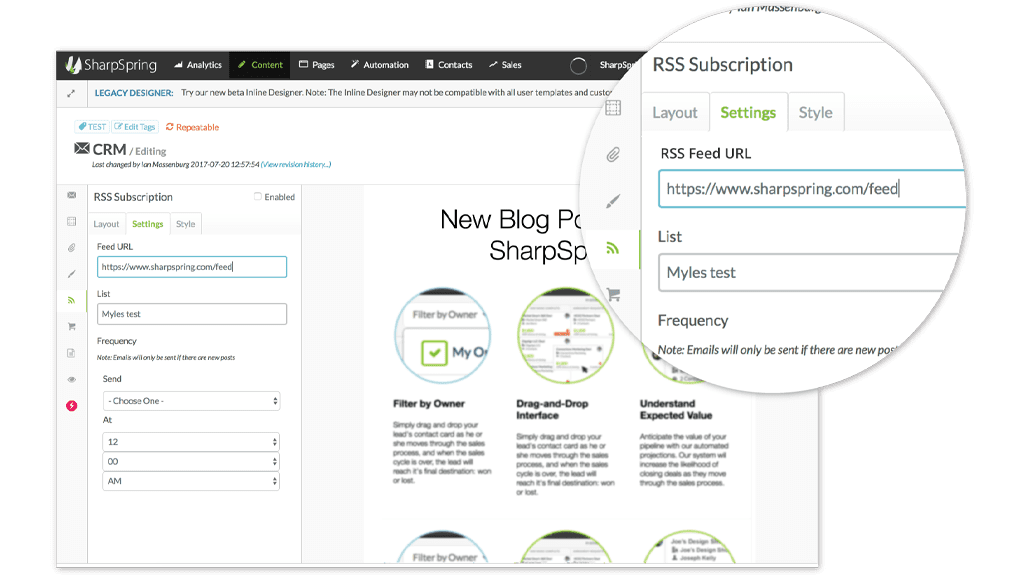Click the Edit Tags button
The width and height of the screenshot is (1024, 576).
135,127
